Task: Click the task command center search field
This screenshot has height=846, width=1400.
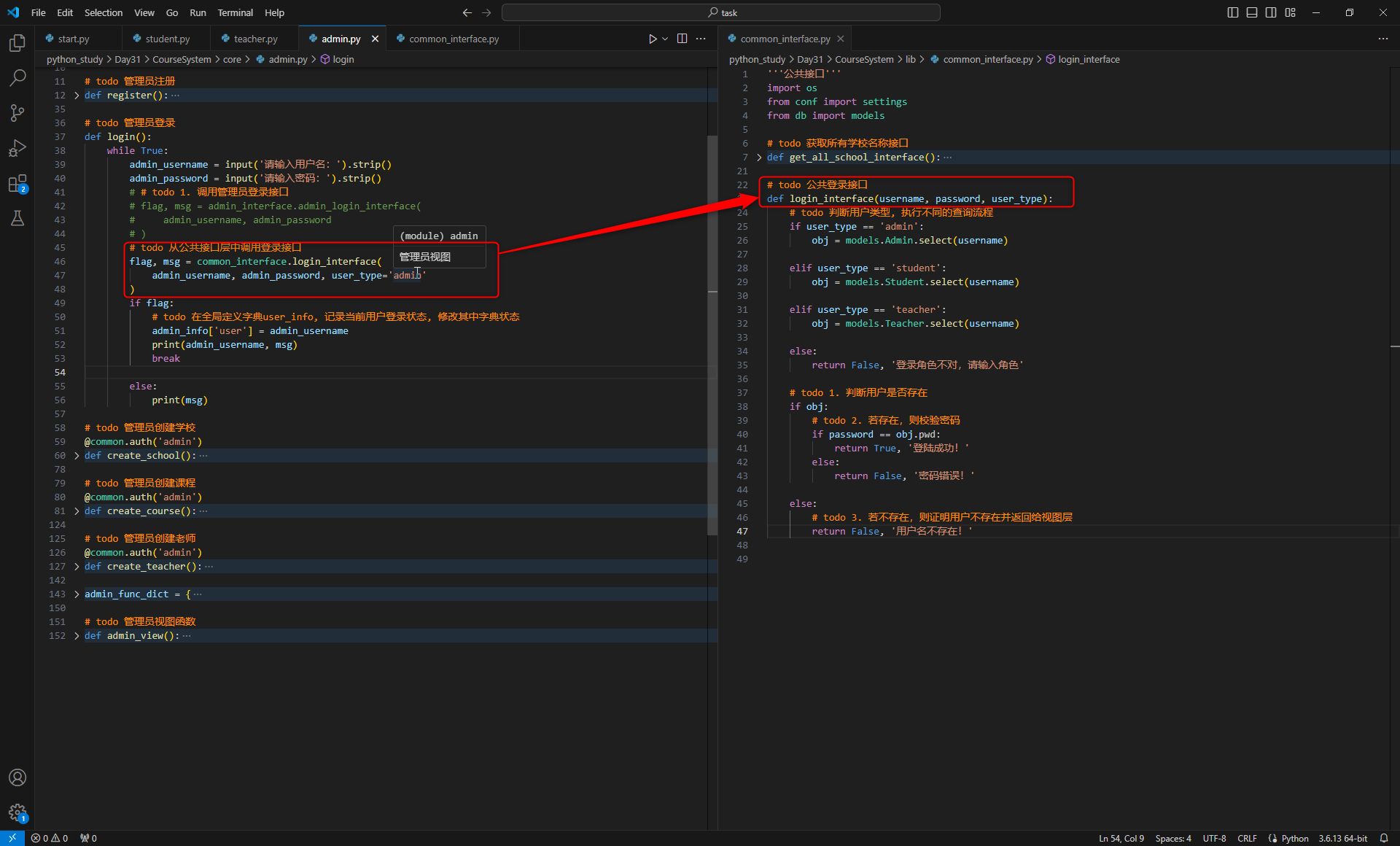Action: [x=720, y=12]
